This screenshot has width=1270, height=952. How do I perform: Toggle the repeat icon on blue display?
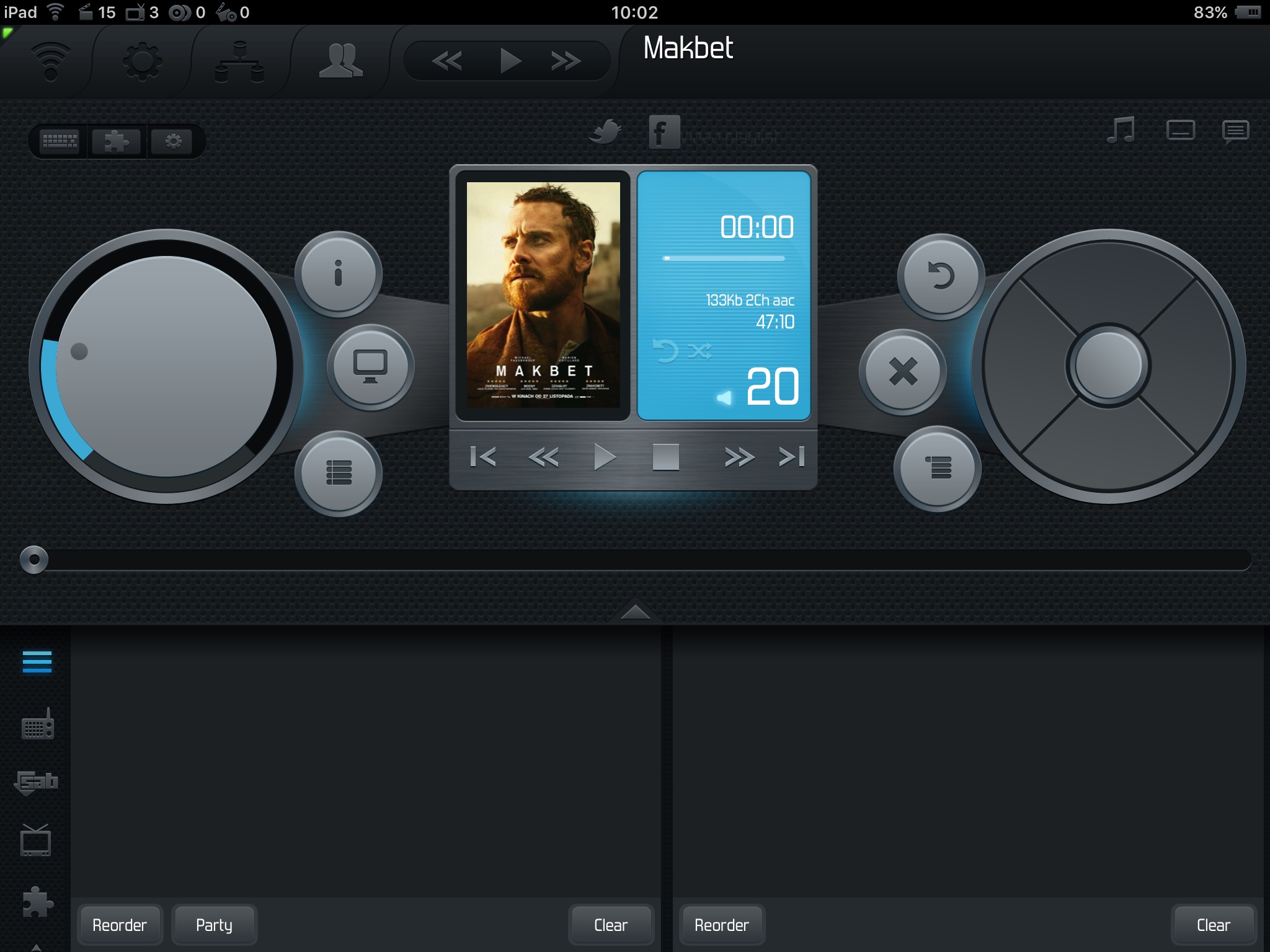click(666, 351)
